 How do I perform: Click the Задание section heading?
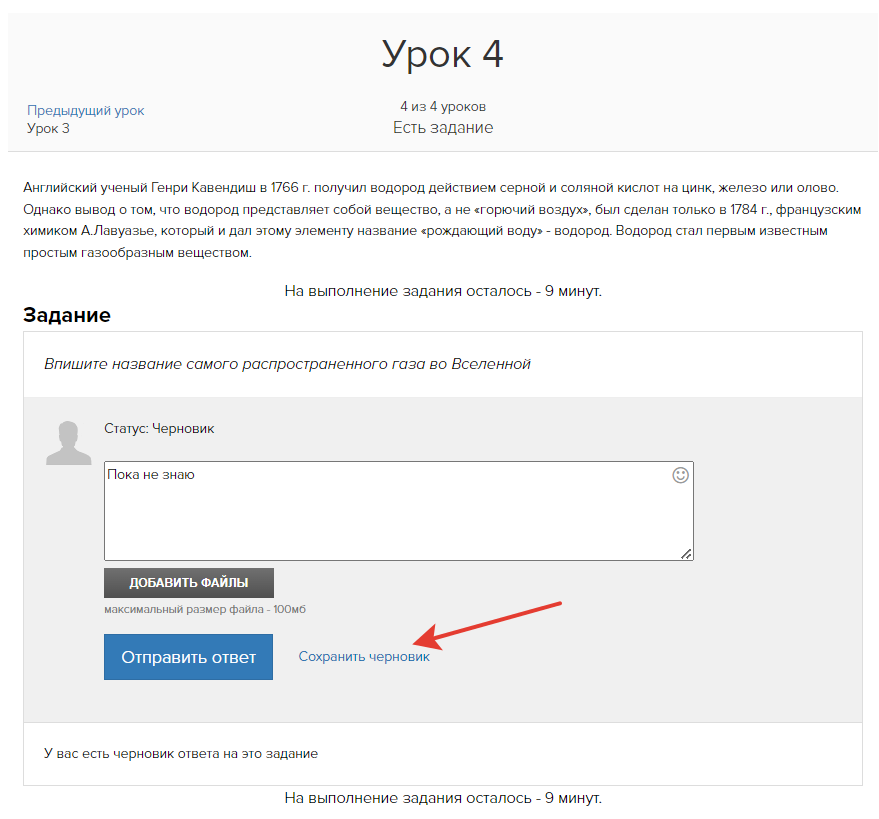pos(67,315)
